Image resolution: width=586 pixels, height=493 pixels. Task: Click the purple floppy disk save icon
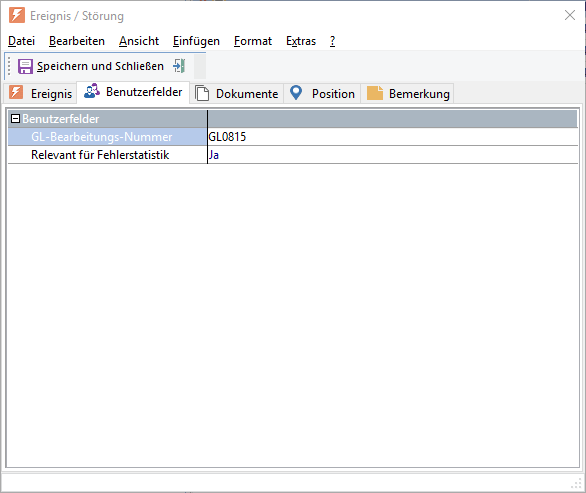coord(25,67)
